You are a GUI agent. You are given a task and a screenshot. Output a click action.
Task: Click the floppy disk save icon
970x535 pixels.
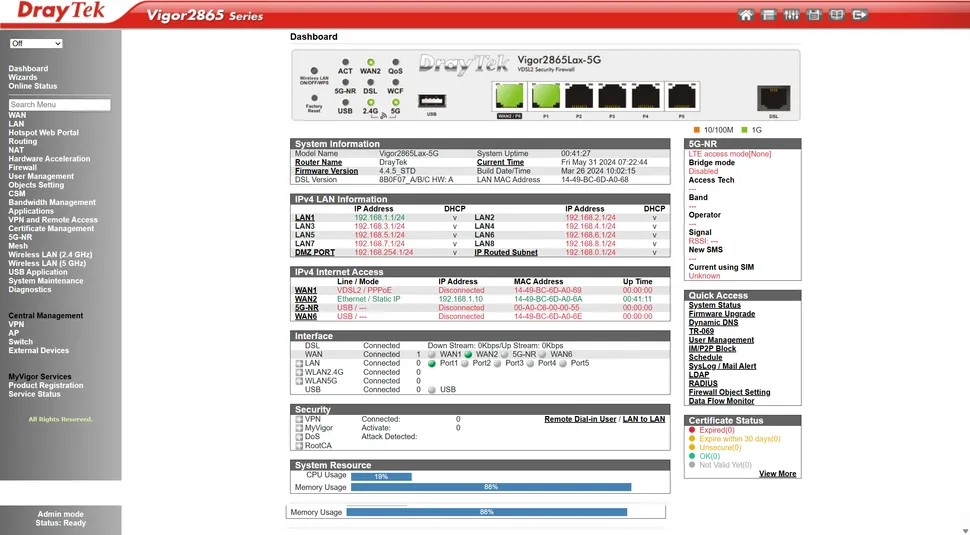click(x=814, y=15)
